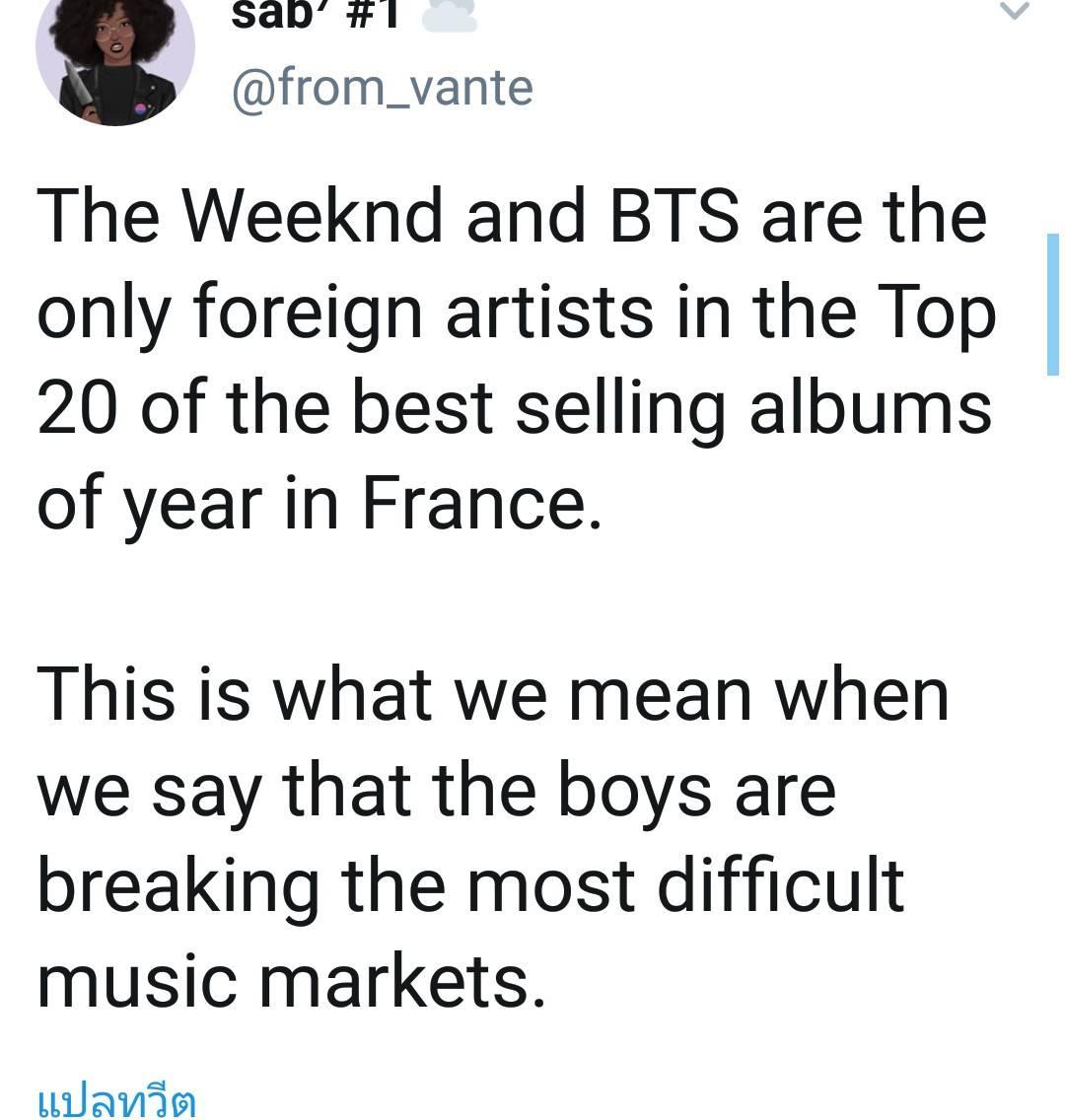Open the profile avatar of sab' #1
Screen dimensions: 1065x1120
click(x=115, y=56)
